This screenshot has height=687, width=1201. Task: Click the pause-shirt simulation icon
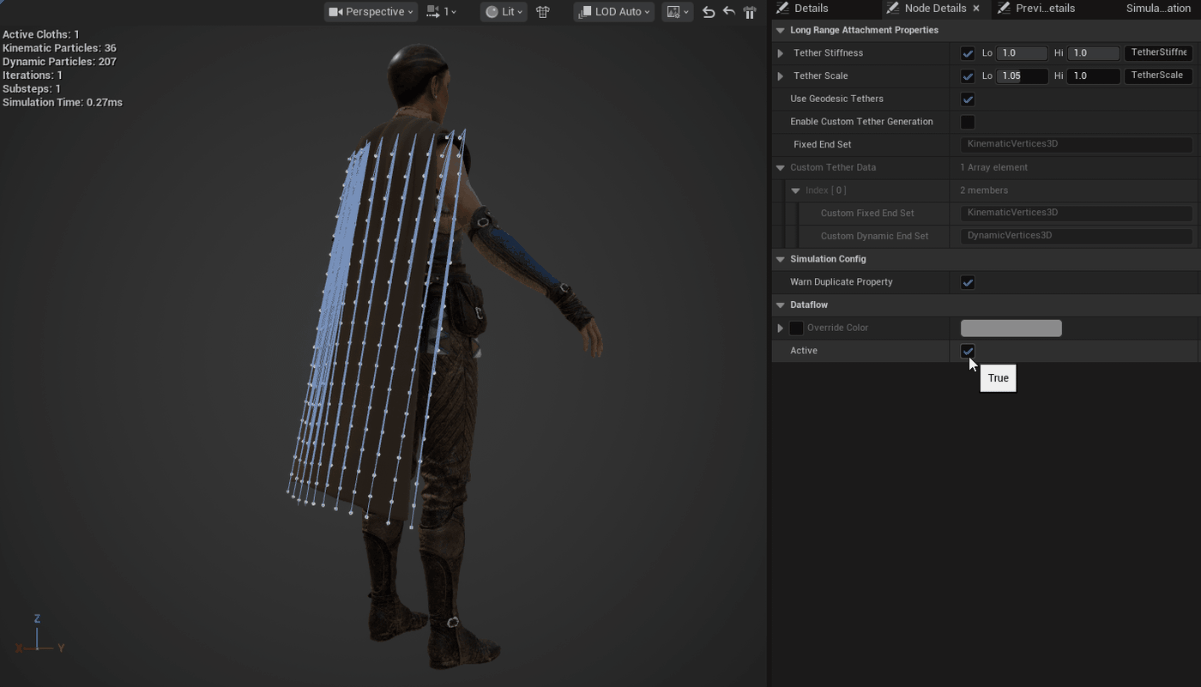749,12
